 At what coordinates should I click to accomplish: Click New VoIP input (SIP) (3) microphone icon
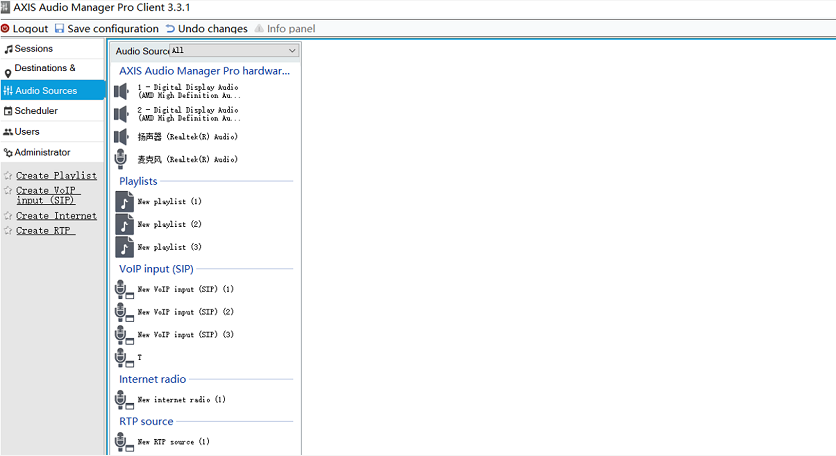coord(124,335)
